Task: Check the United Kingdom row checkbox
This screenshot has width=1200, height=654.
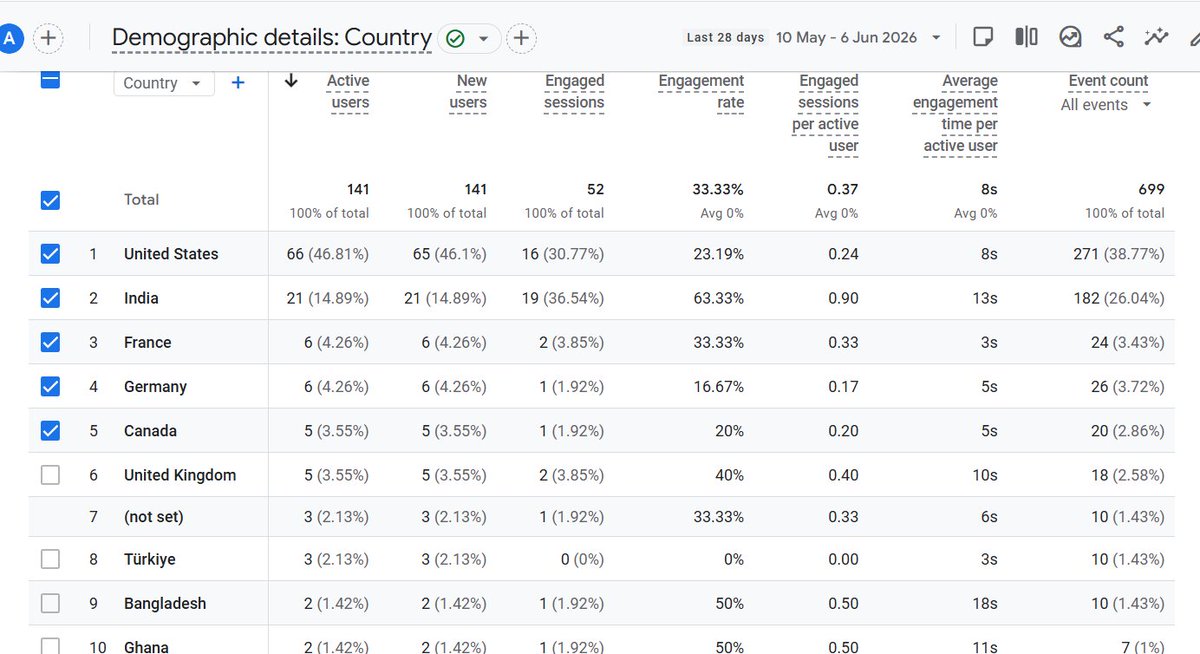Action: (50, 475)
